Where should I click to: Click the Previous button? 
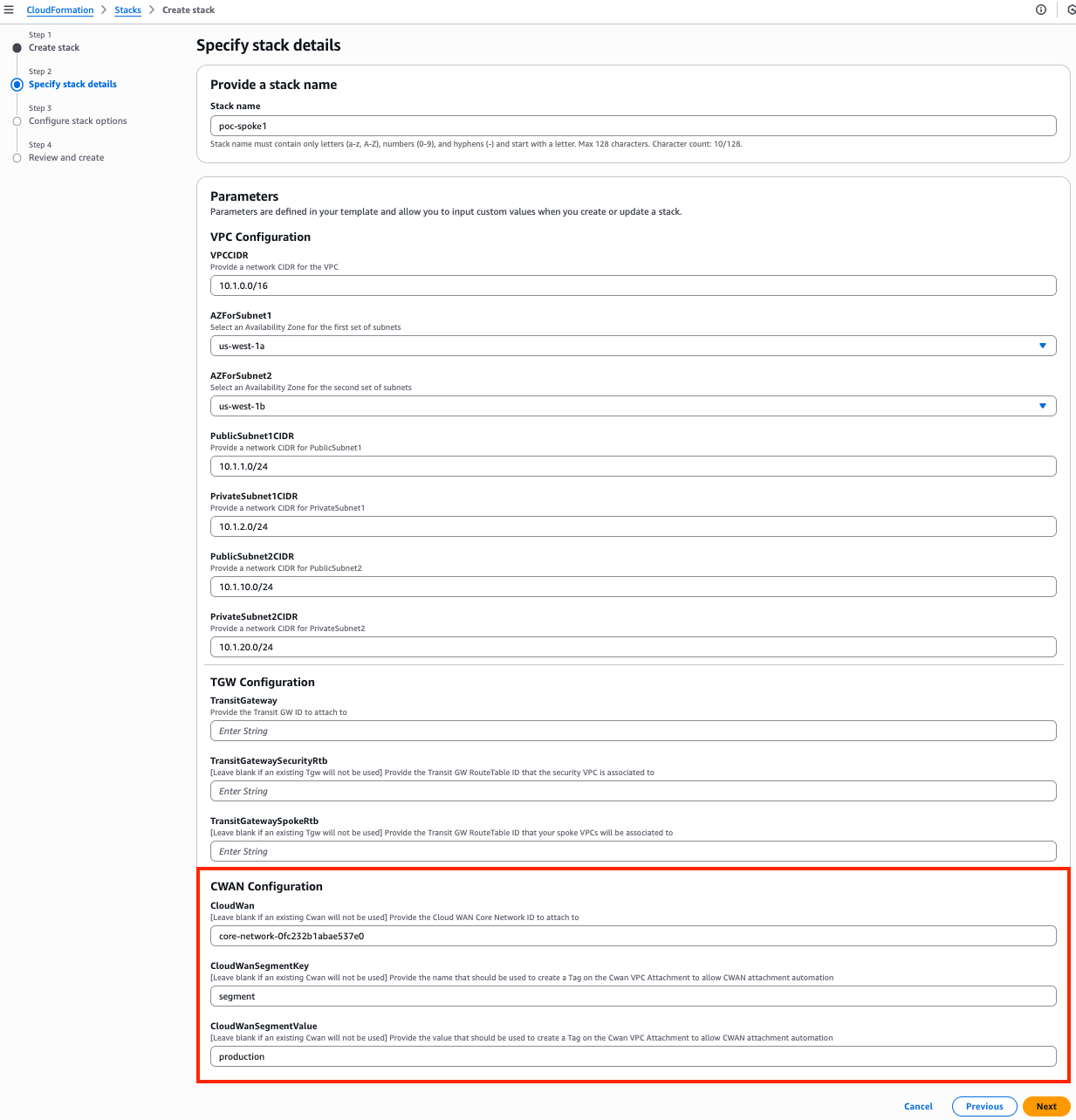coord(983,1106)
